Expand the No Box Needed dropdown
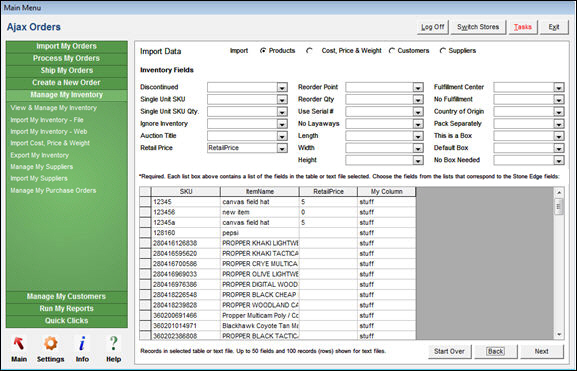 [559, 160]
